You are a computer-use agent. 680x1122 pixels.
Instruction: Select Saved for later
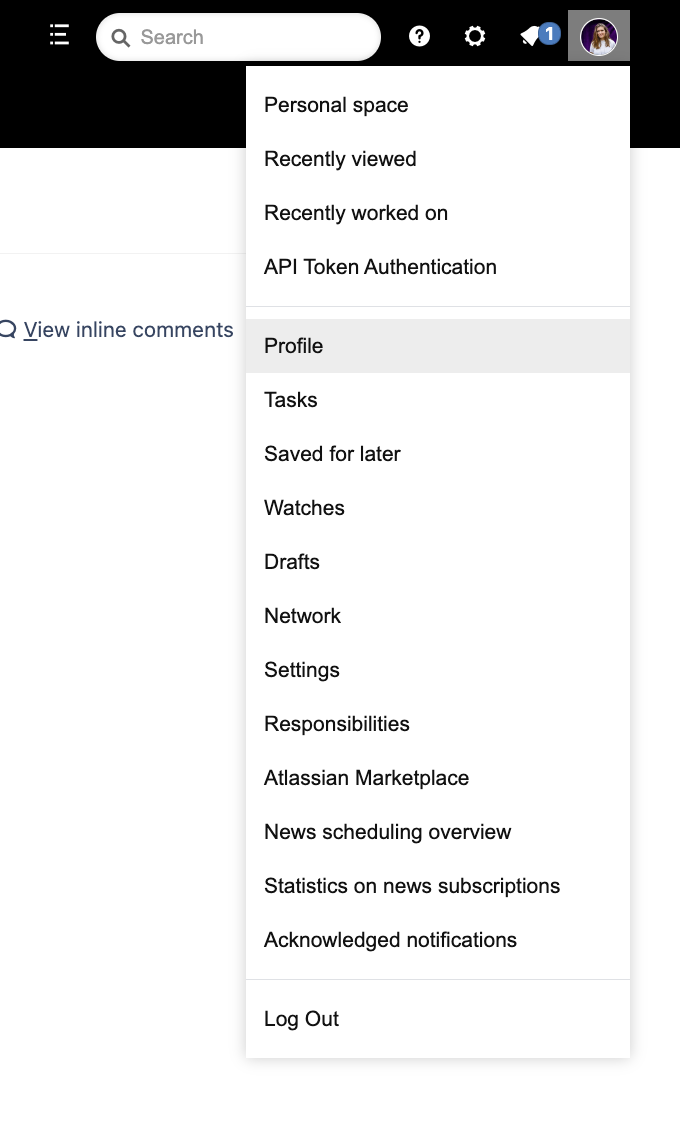438,454
